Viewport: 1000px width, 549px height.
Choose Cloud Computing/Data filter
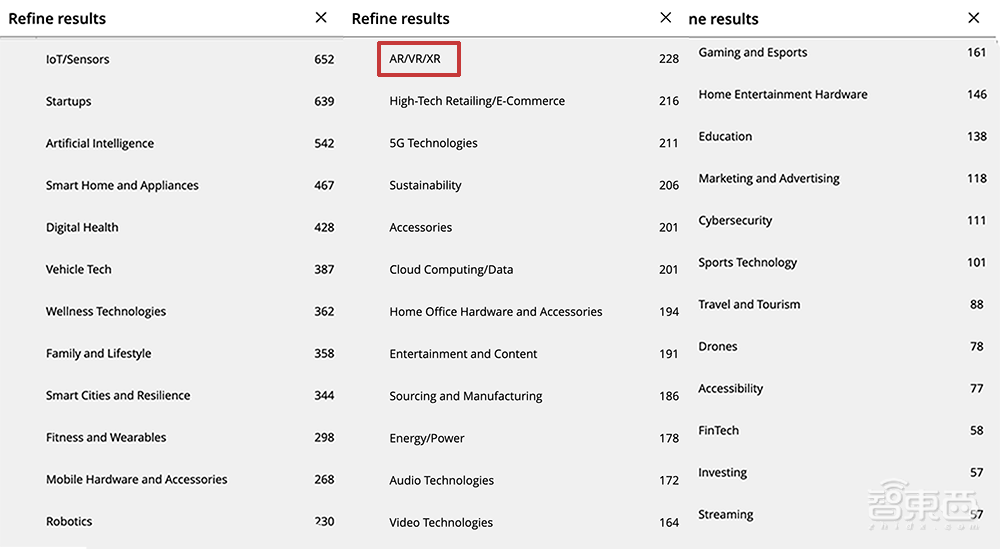(451, 269)
